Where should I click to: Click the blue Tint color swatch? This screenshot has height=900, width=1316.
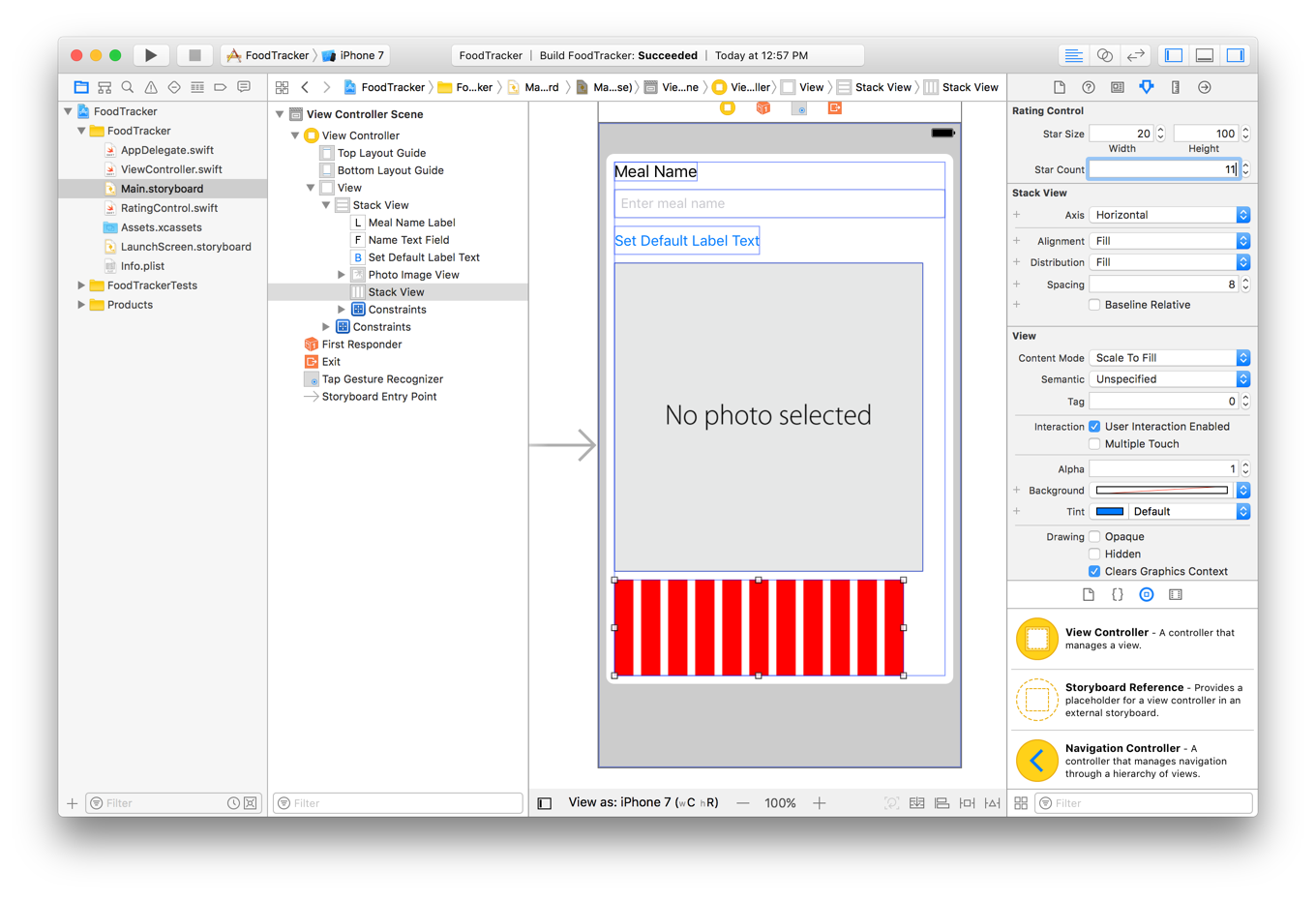tap(1110, 512)
